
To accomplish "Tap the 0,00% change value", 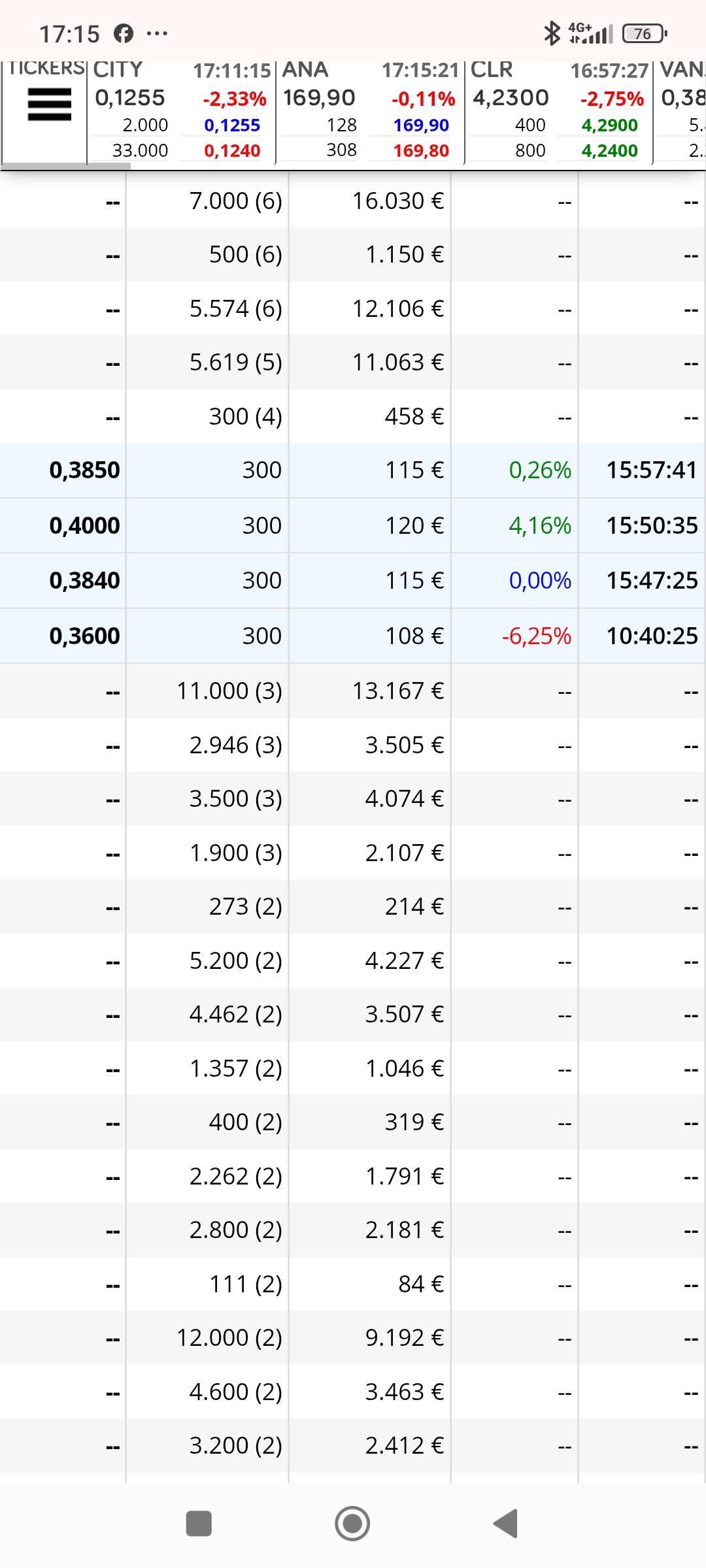I will tap(540, 581).
